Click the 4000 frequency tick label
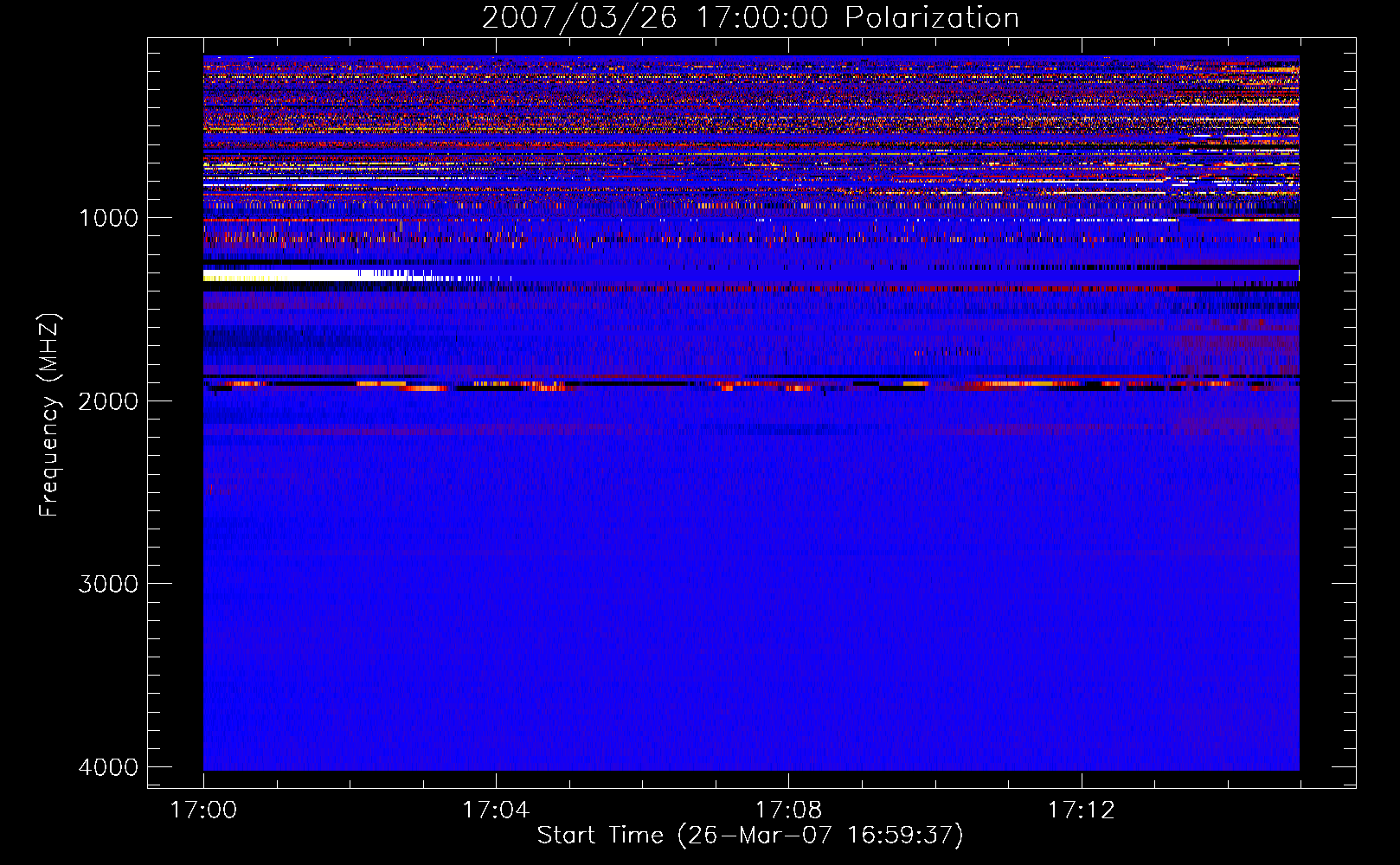Image resolution: width=1400 pixels, height=865 pixels. tap(109, 767)
